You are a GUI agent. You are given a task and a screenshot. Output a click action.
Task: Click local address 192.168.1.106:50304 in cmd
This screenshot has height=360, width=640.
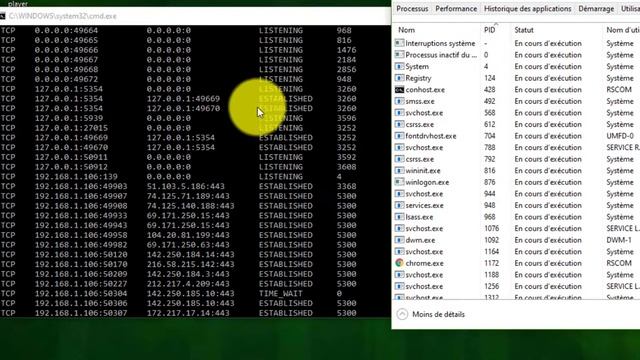tap(81, 293)
